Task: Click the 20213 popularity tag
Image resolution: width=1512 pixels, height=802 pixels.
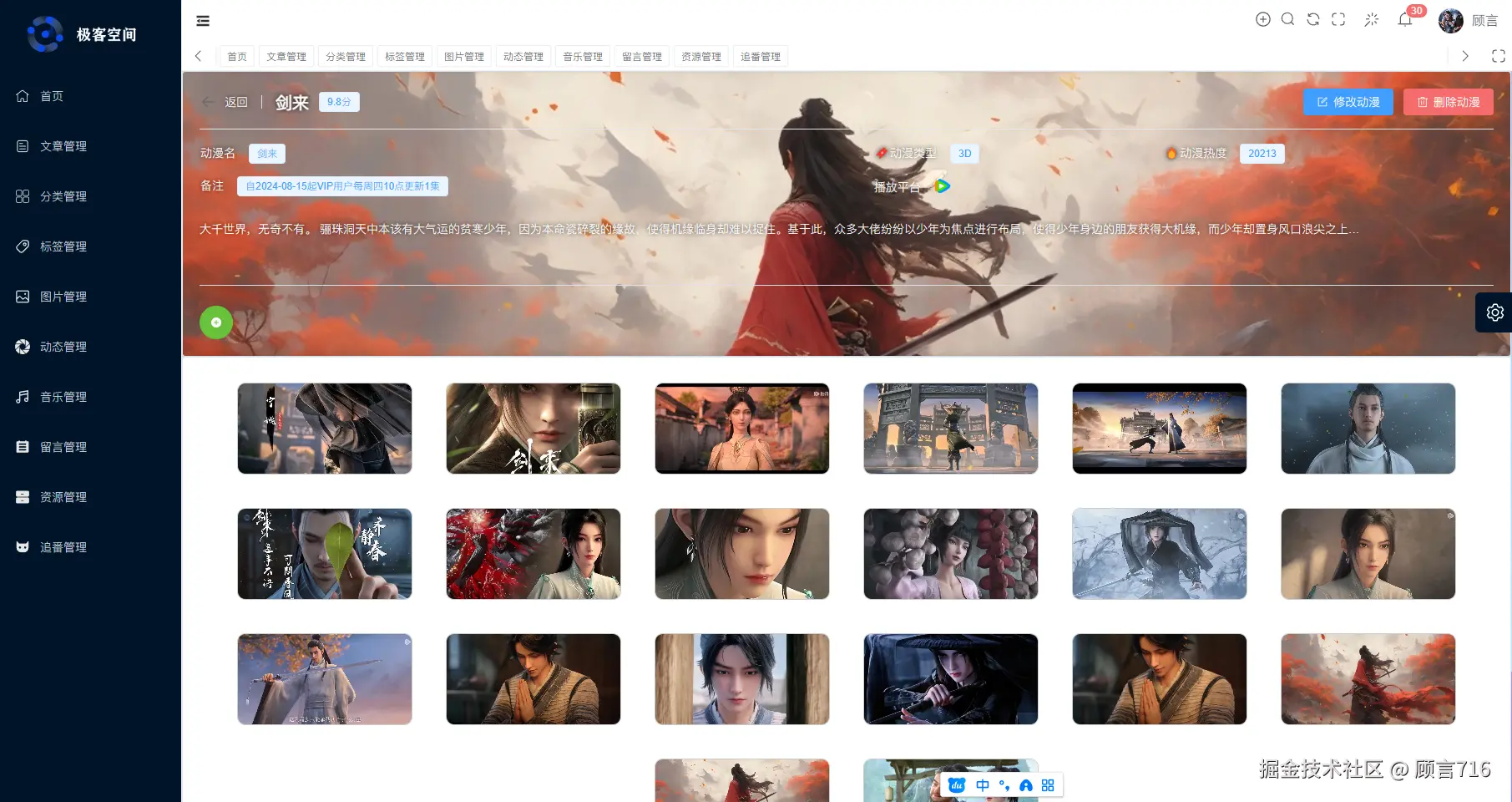Action: coord(1262,154)
